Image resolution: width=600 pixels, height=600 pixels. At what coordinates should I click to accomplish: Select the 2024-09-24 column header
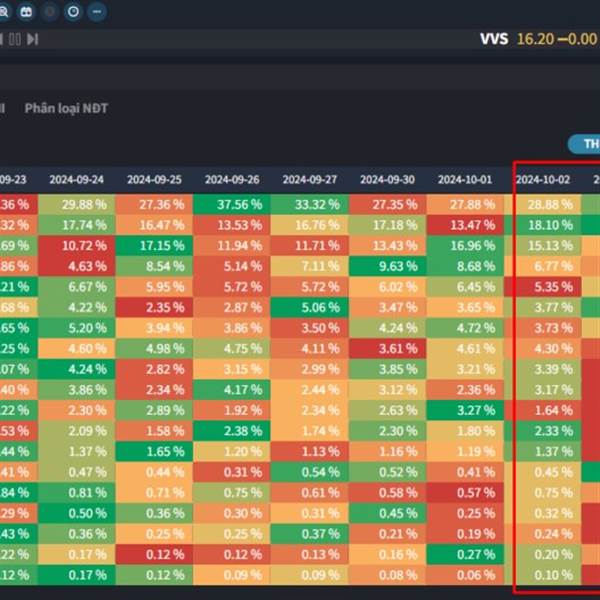pos(77,179)
